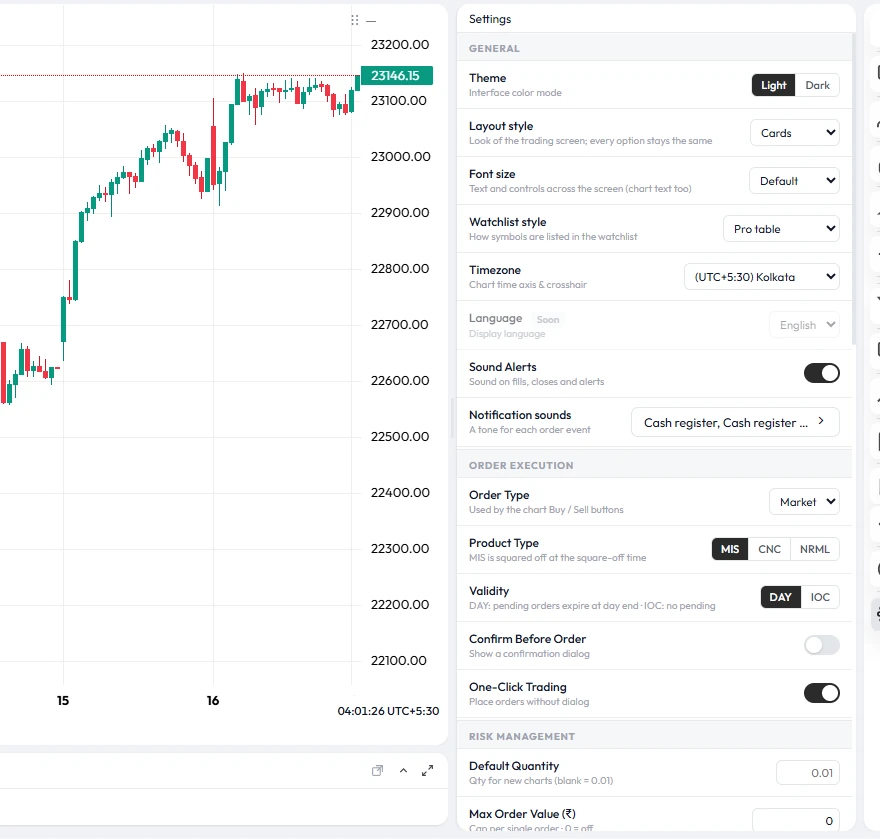The image size is (880, 839).
Task: Click the Settings panel vertical scrollbar
Action: [854, 188]
